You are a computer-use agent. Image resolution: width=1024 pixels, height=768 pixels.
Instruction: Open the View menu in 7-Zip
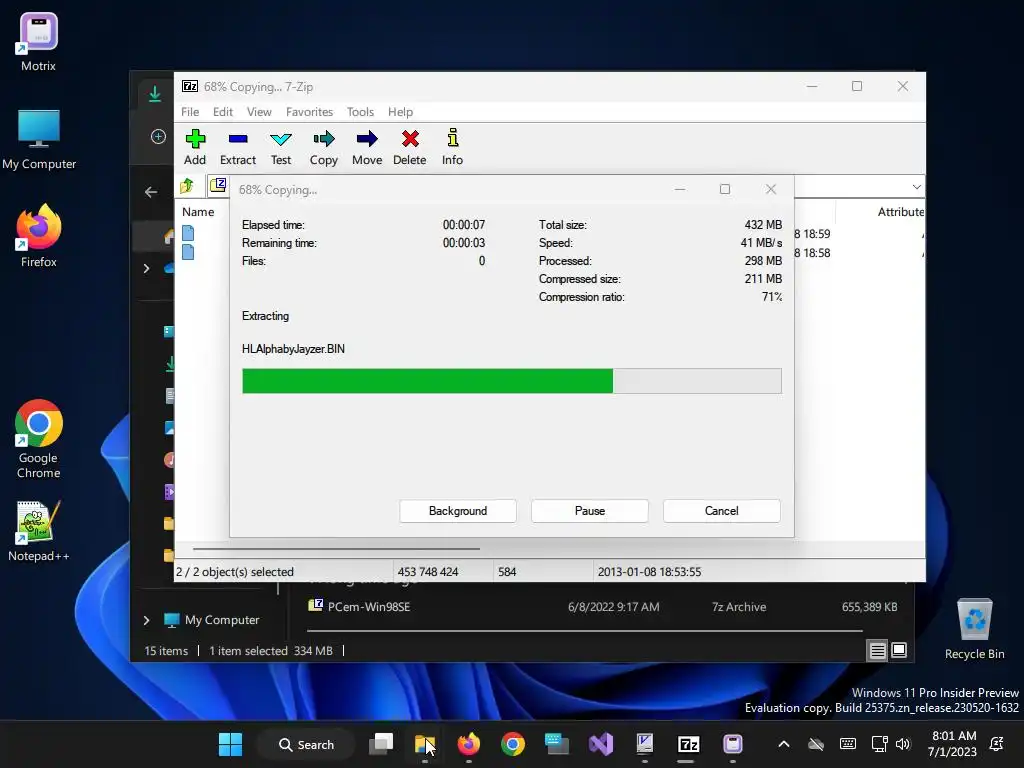click(259, 112)
